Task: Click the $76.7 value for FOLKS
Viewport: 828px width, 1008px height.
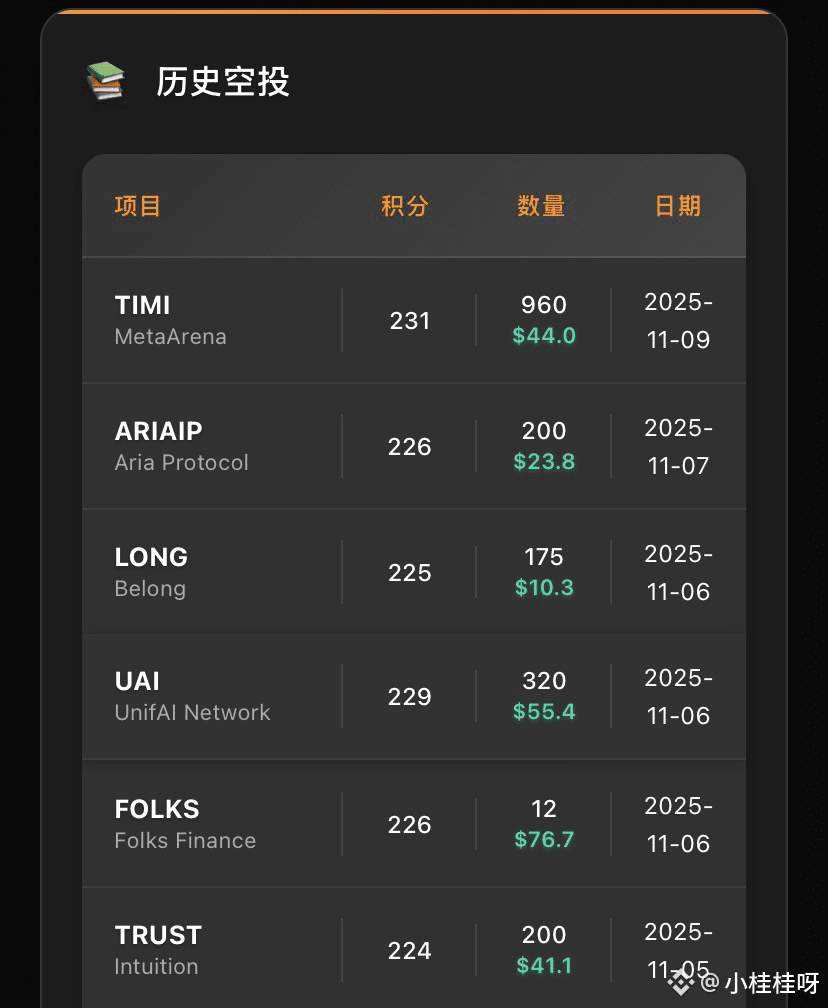Action: tap(544, 840)
